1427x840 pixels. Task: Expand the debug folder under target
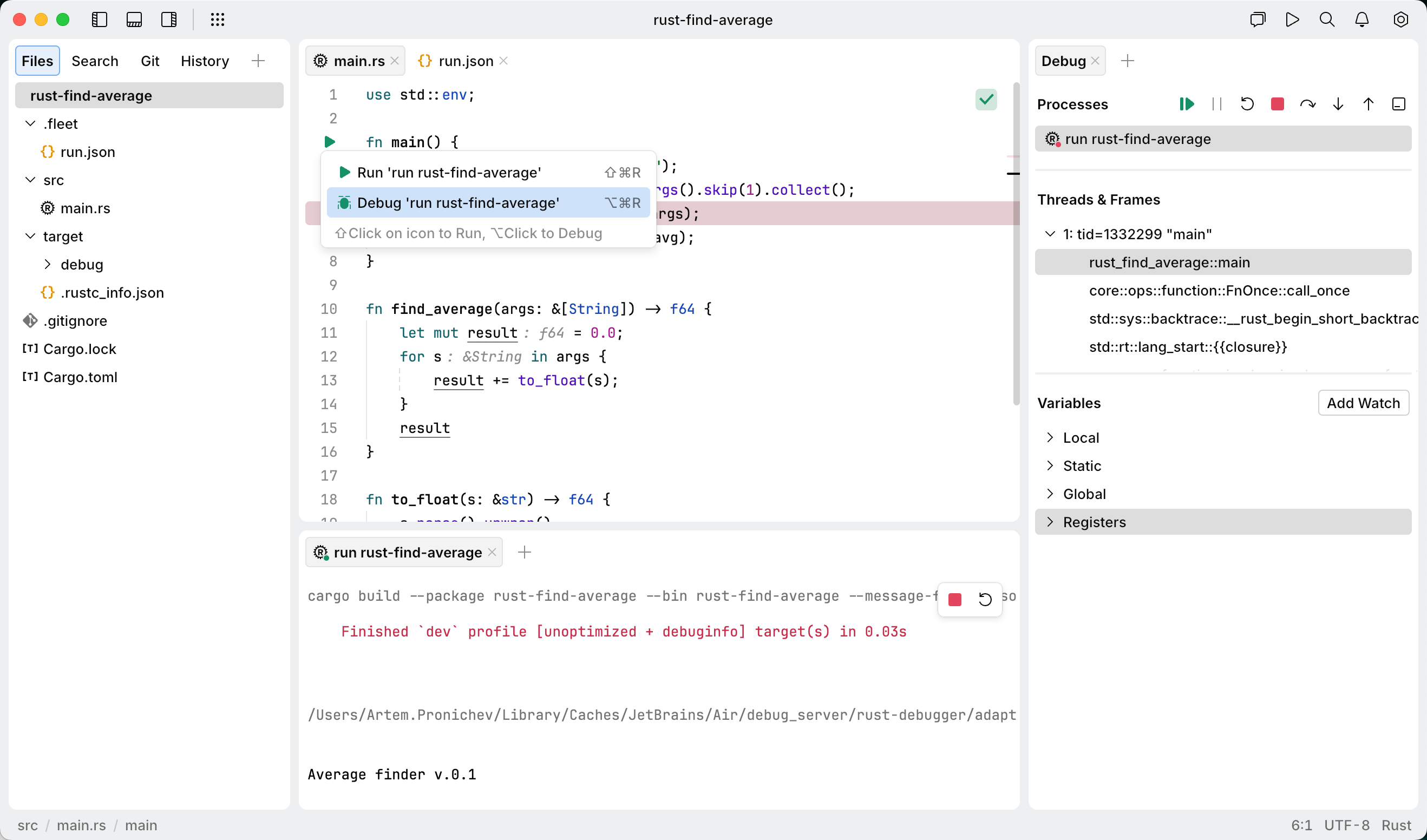coord(48,264)
